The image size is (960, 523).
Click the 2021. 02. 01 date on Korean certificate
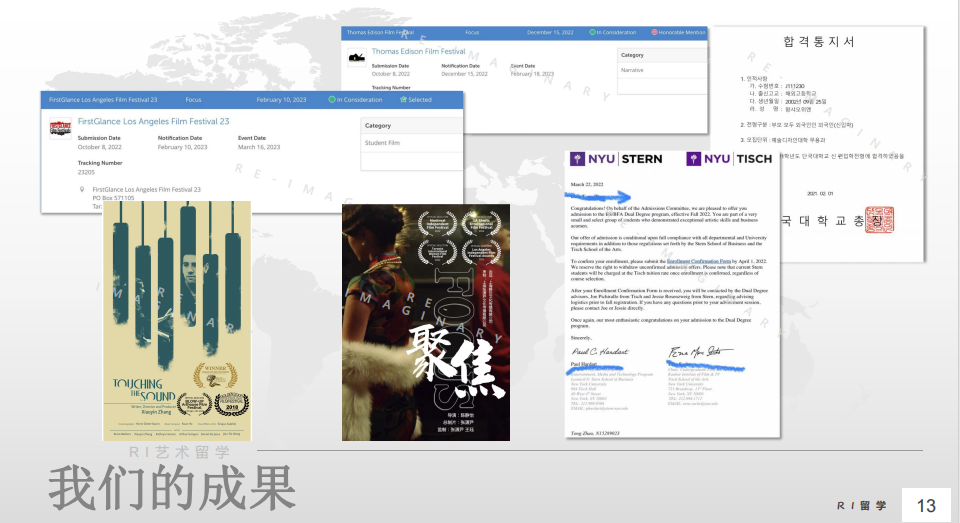(820, 193)
